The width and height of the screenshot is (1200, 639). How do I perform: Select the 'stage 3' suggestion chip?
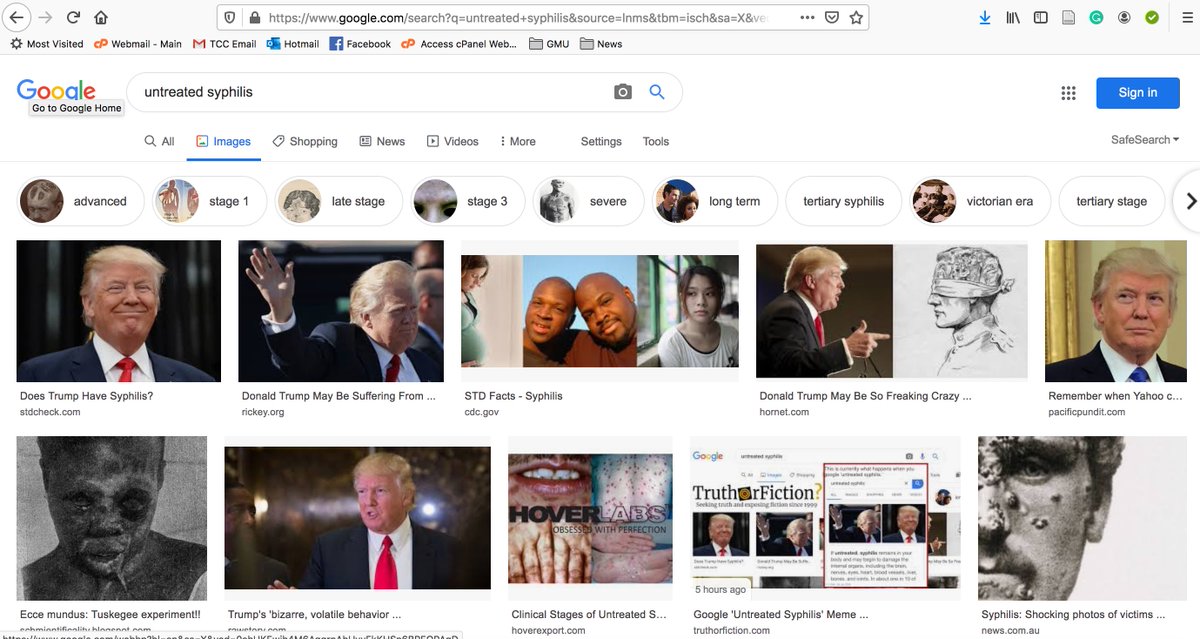pos(467,201)
